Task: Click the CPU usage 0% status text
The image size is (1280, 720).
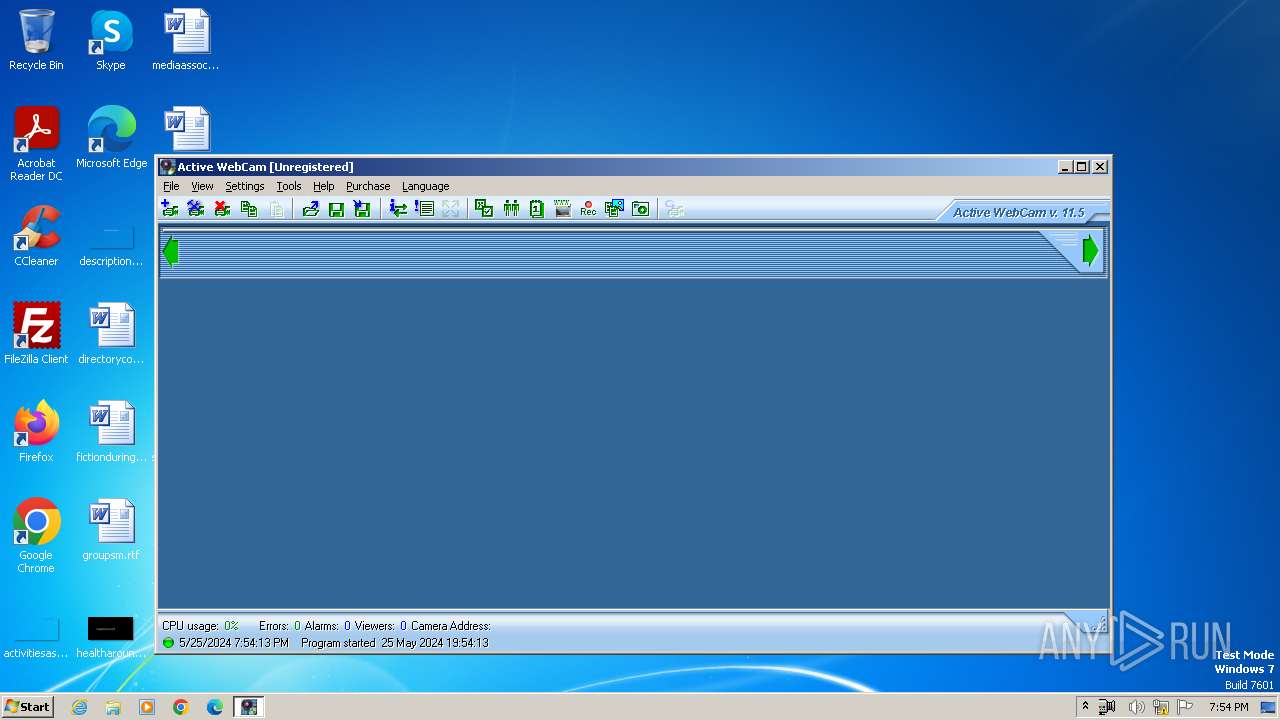Action: (200, 626)
